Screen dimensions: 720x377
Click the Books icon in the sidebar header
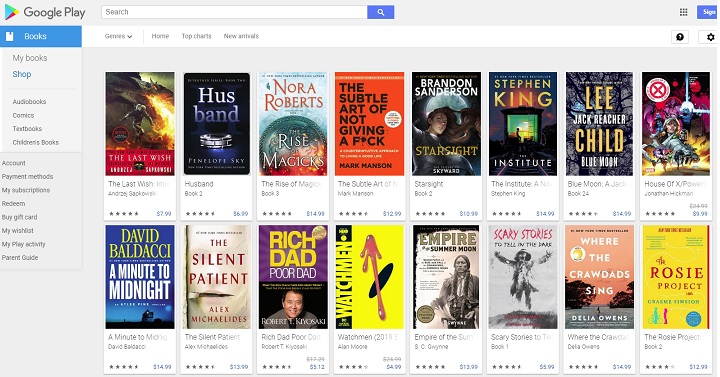[10, 36]
